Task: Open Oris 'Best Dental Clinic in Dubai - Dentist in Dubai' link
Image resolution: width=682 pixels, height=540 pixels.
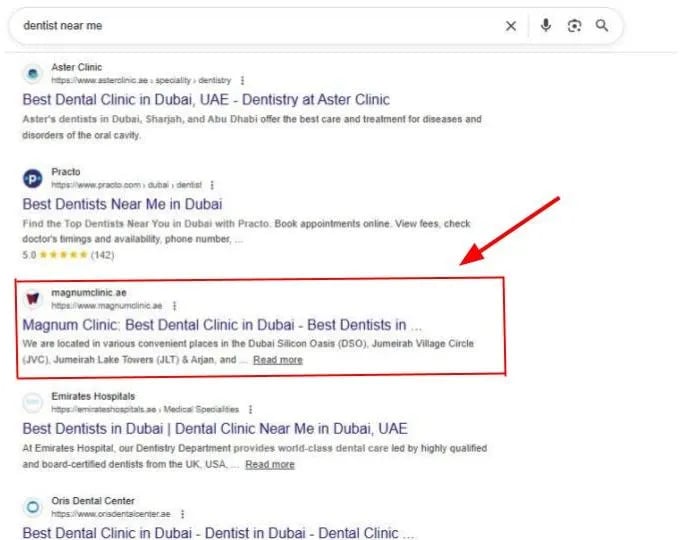Action: (218, 533)
